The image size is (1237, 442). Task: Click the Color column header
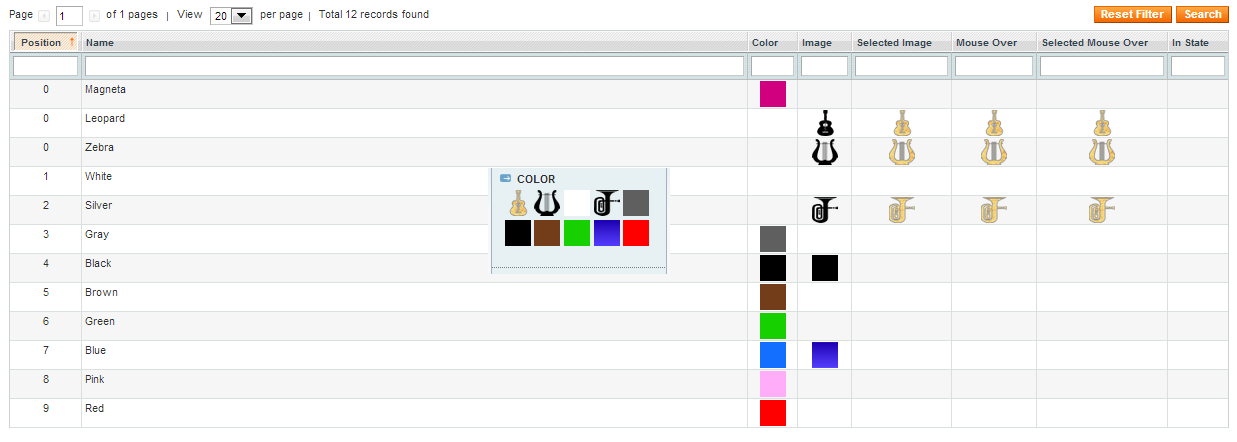click(x=772, y=43)
